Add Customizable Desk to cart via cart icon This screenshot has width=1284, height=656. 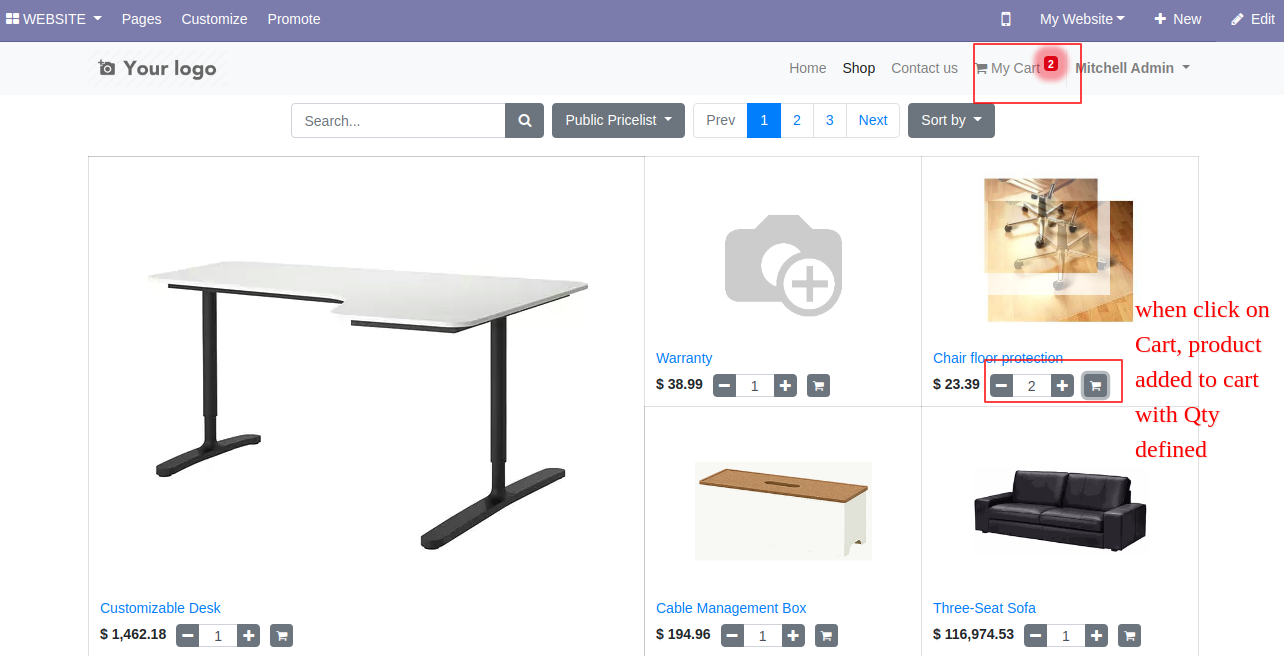(x=281, y=635)
